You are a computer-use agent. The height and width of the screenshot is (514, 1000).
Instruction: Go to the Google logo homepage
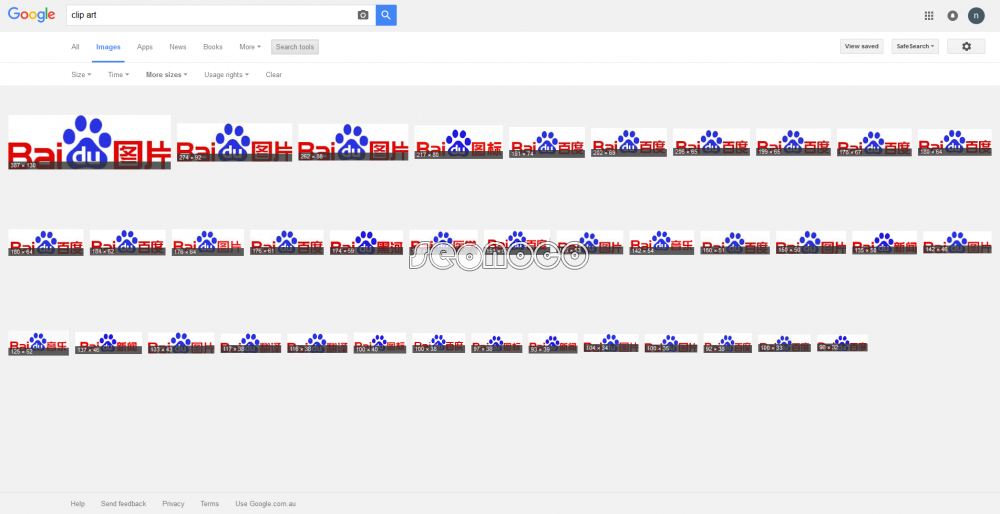tap(31, 15)
